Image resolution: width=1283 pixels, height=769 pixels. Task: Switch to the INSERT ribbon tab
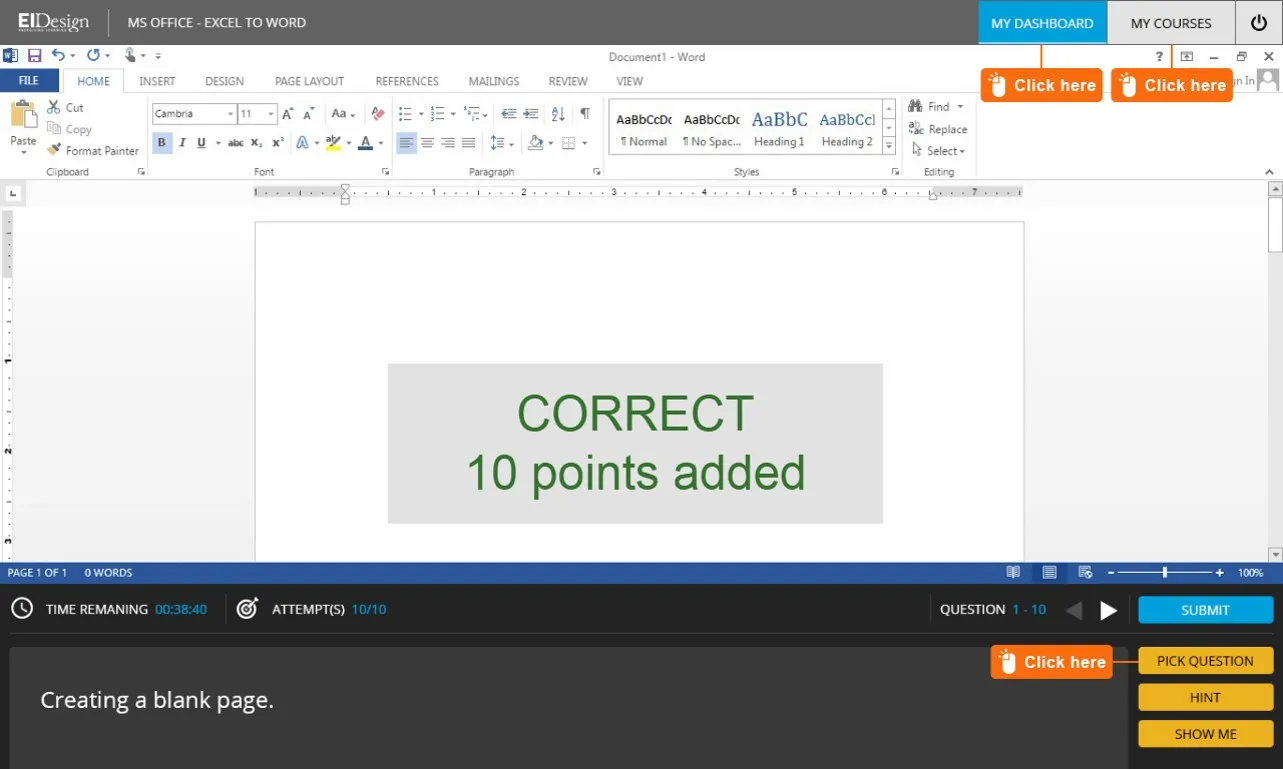click(156, 81)
